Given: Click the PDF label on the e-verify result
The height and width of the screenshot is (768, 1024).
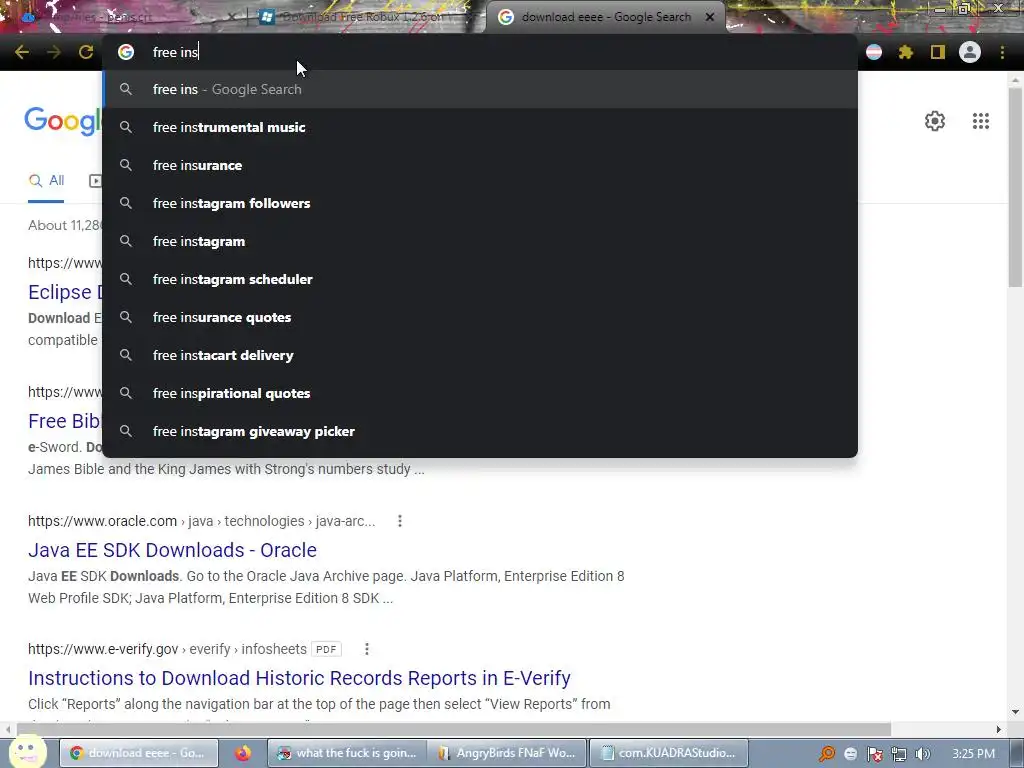Looking at the screenshot, I should [326, 649].
